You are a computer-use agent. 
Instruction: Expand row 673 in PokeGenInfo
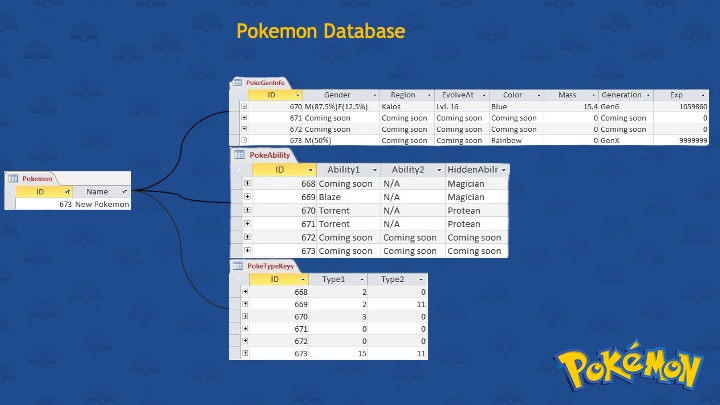[244, 140]
